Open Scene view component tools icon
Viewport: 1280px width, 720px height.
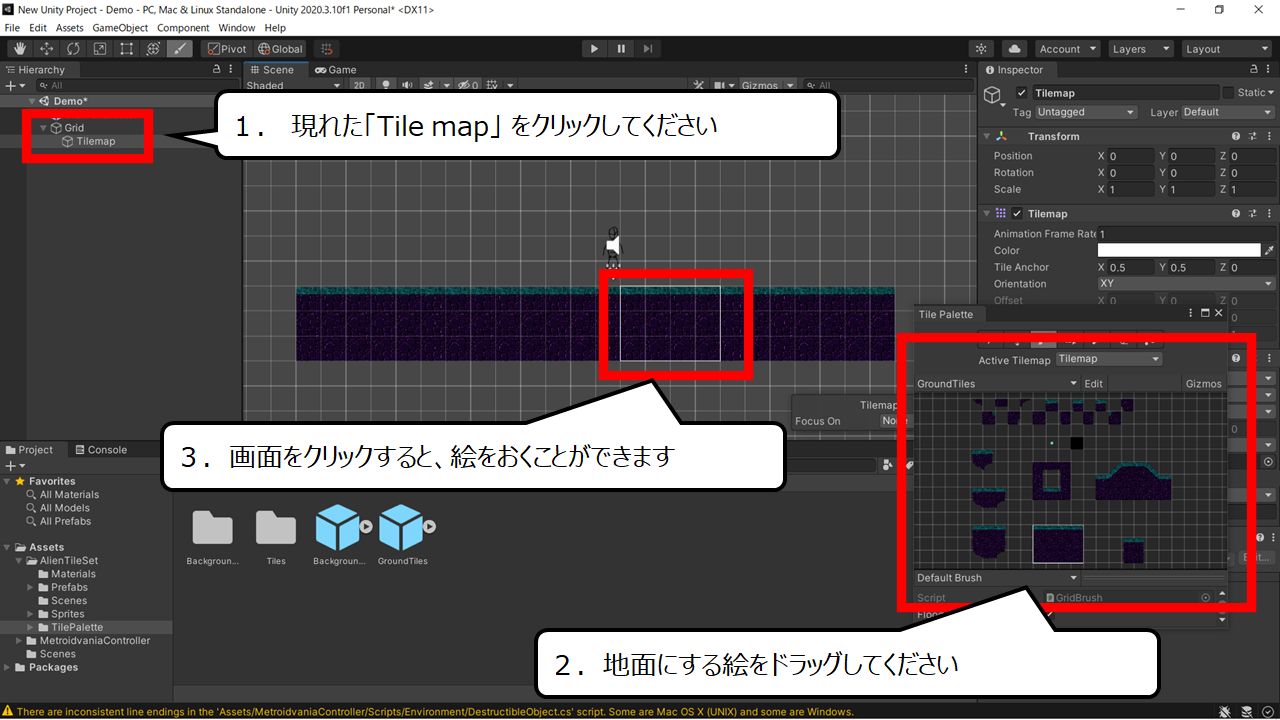(x=698, y=86)
